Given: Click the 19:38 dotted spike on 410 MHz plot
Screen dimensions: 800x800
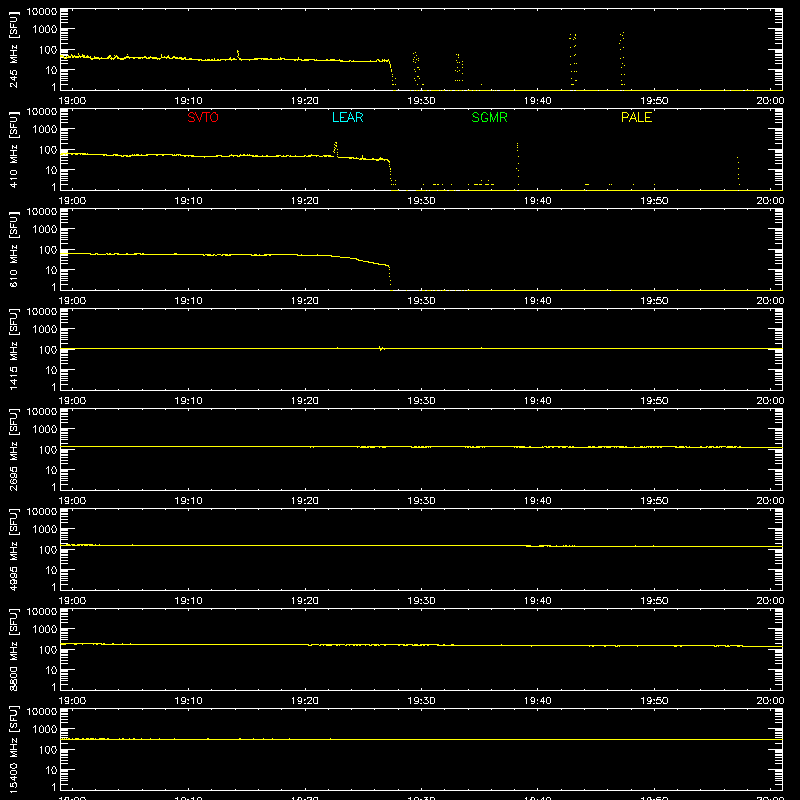Looking at the screenshot, I should [x=517, y=163].
